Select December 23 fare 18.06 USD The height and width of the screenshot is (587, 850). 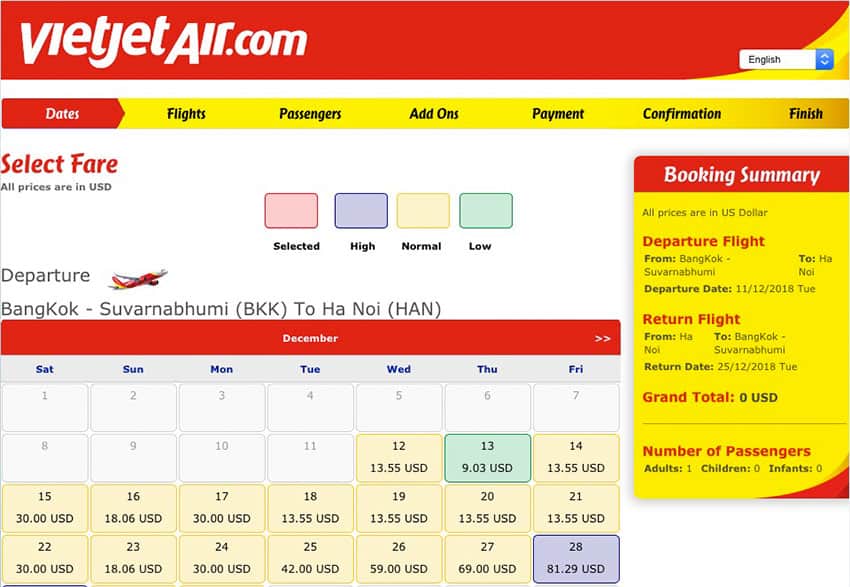point(133,558)
